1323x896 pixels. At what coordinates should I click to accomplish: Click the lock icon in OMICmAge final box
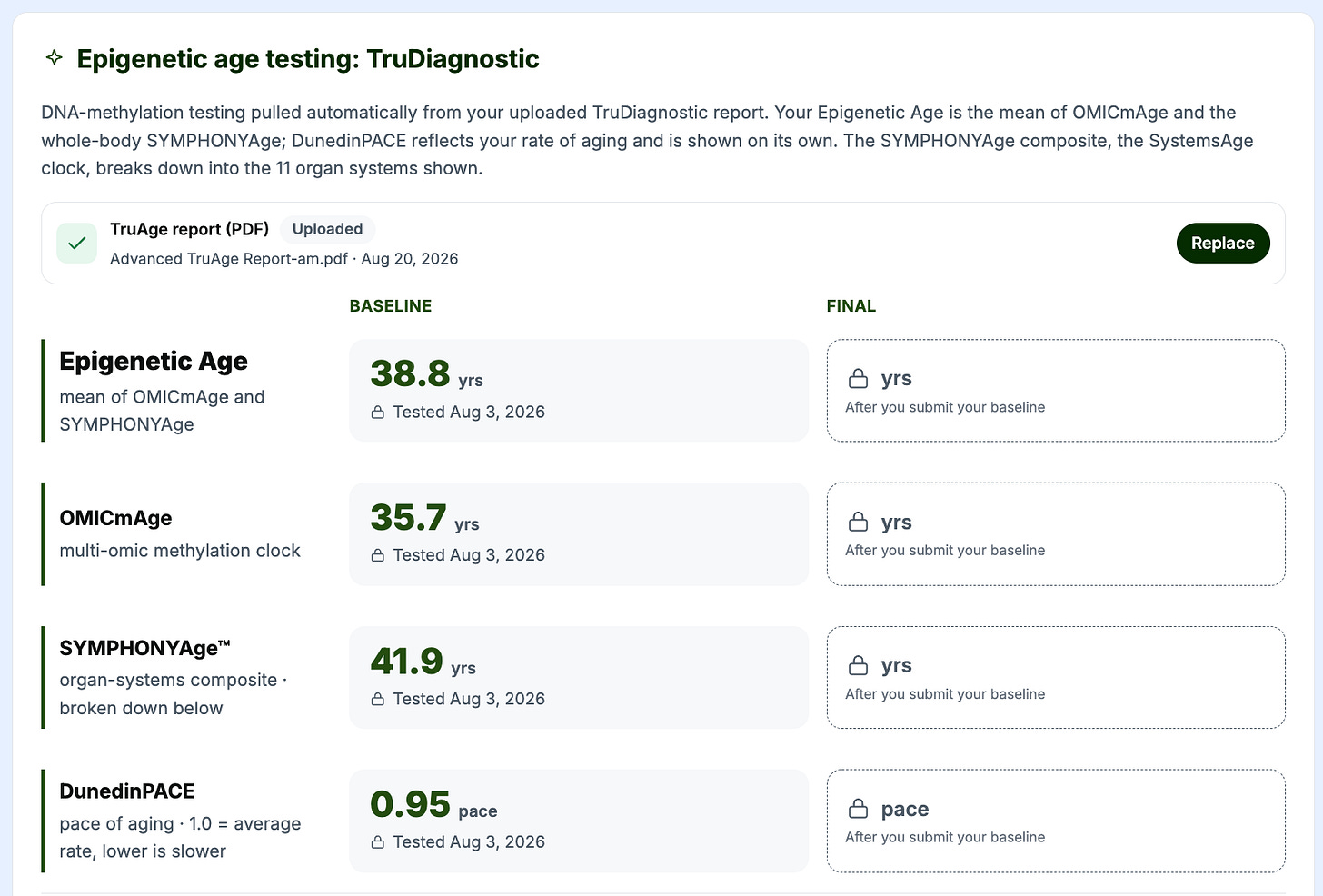coord(858,522)
